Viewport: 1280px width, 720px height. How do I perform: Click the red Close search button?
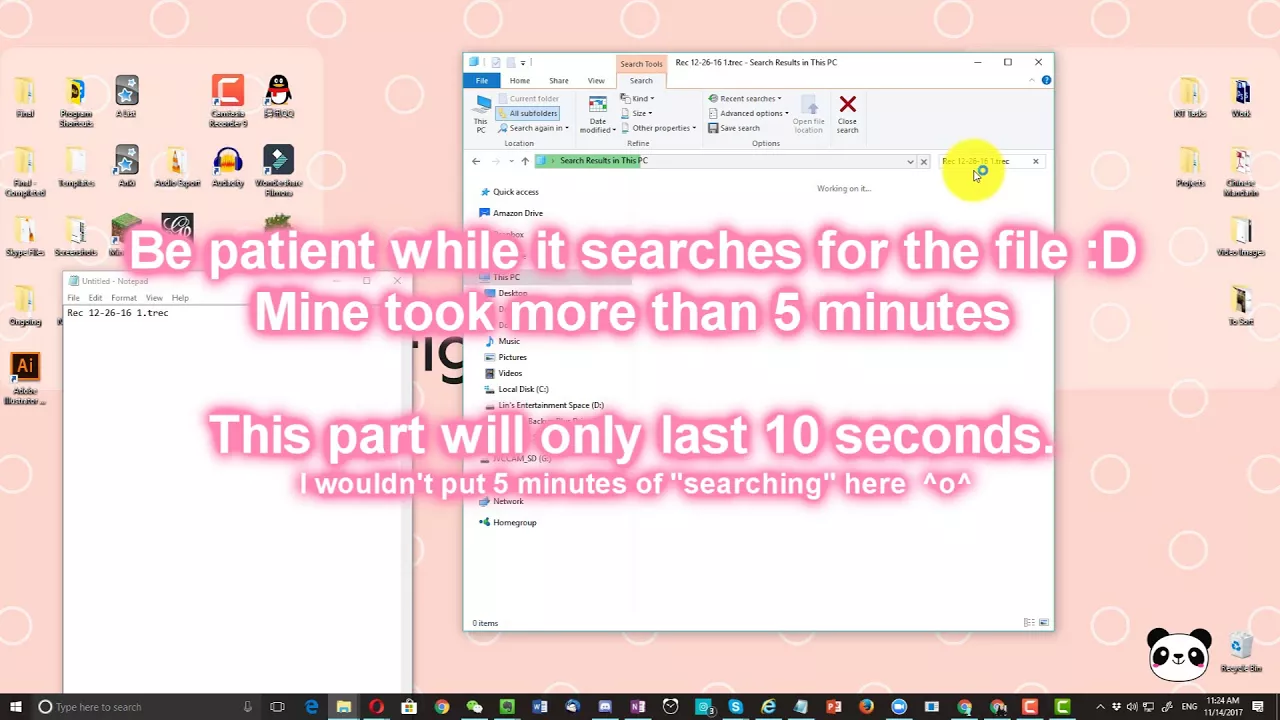coord(847,115)
